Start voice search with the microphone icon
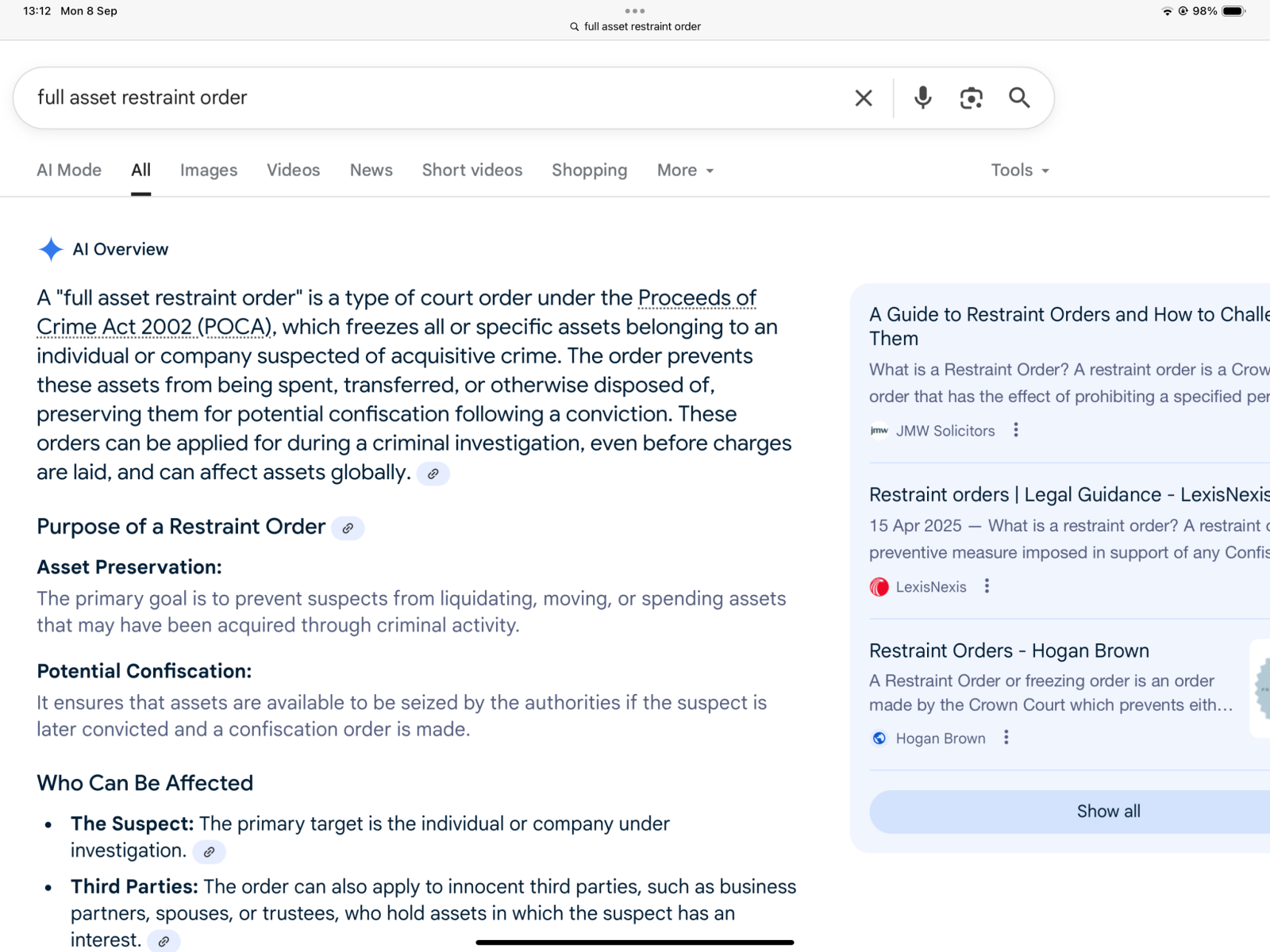 922,98
